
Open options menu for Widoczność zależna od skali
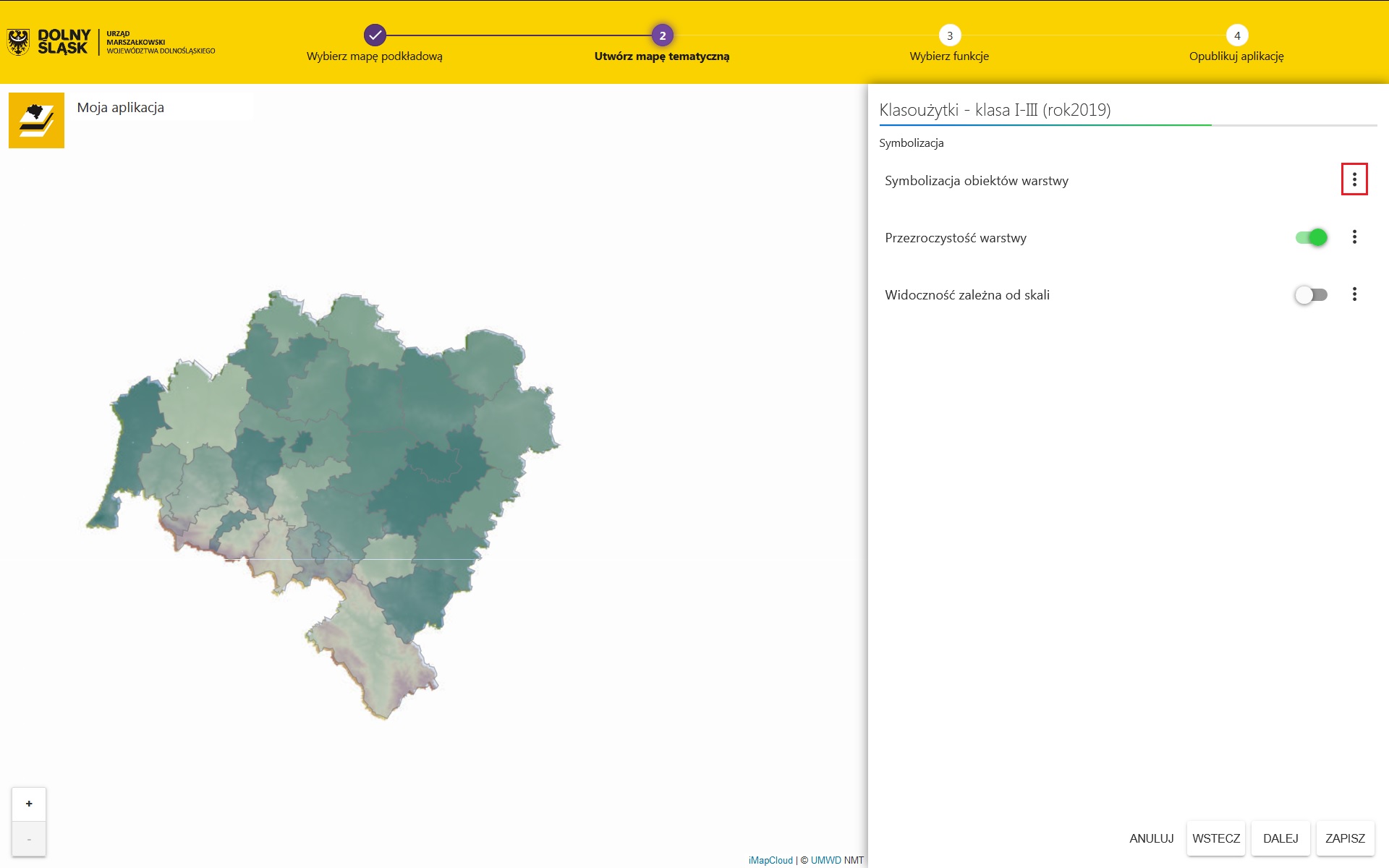pos(1354,294)
